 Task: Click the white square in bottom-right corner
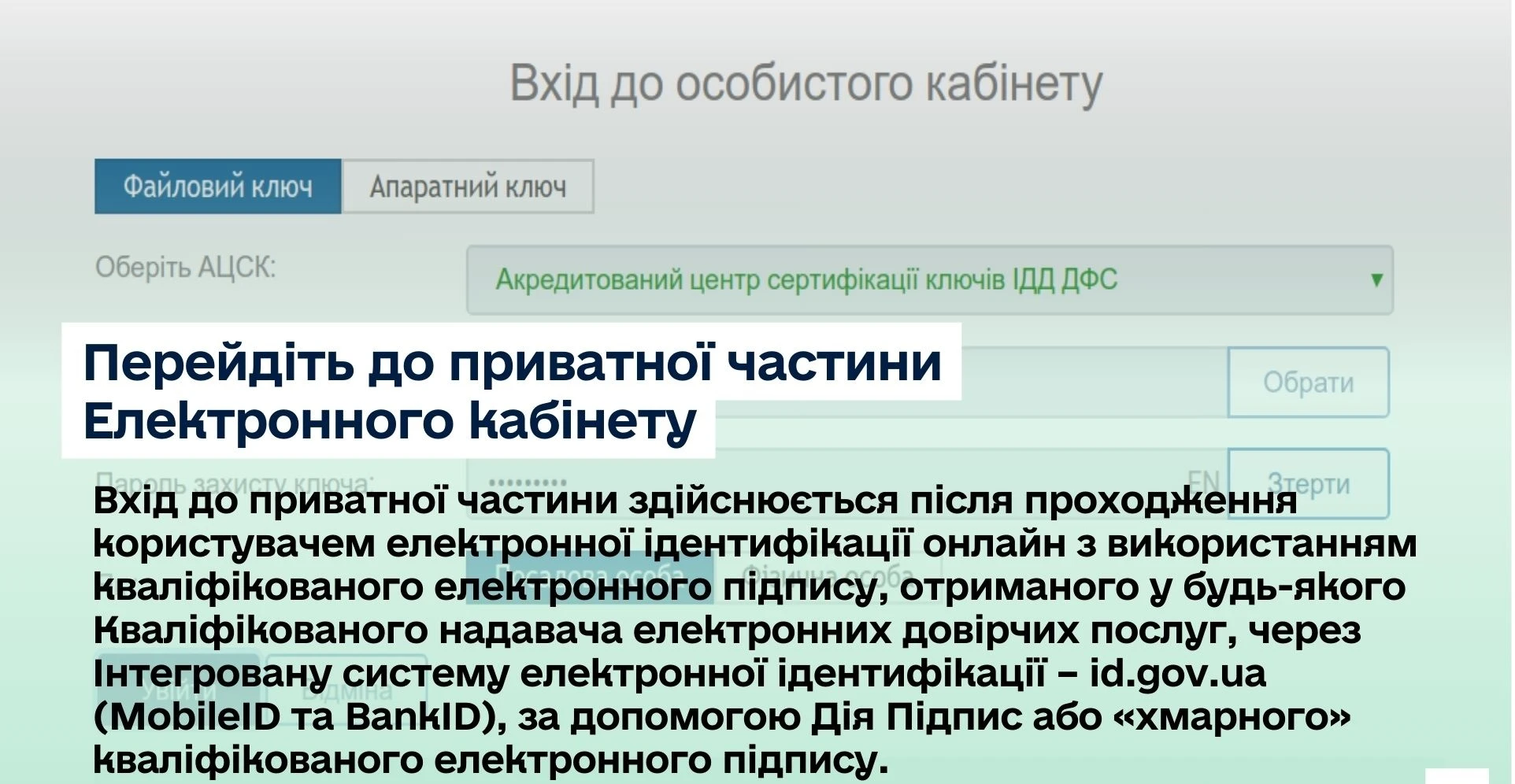tap(1457, 776)
